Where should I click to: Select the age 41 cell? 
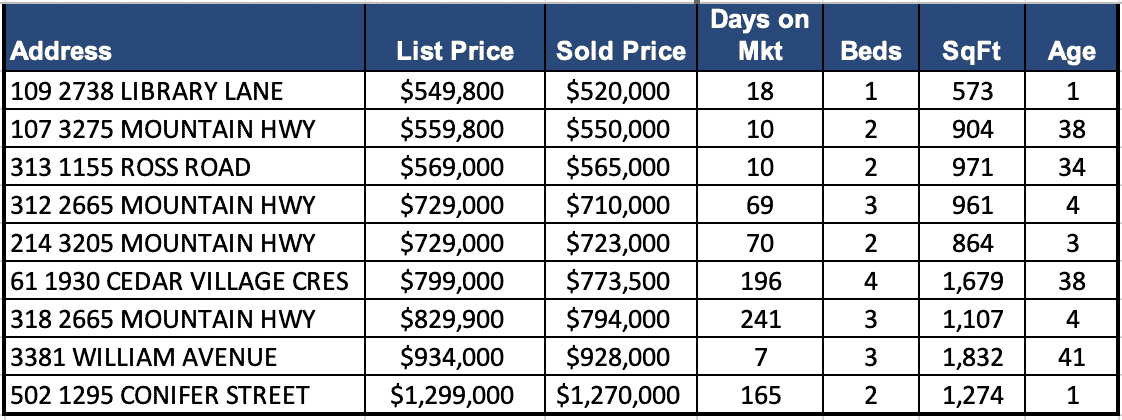tap(1072, 357)
